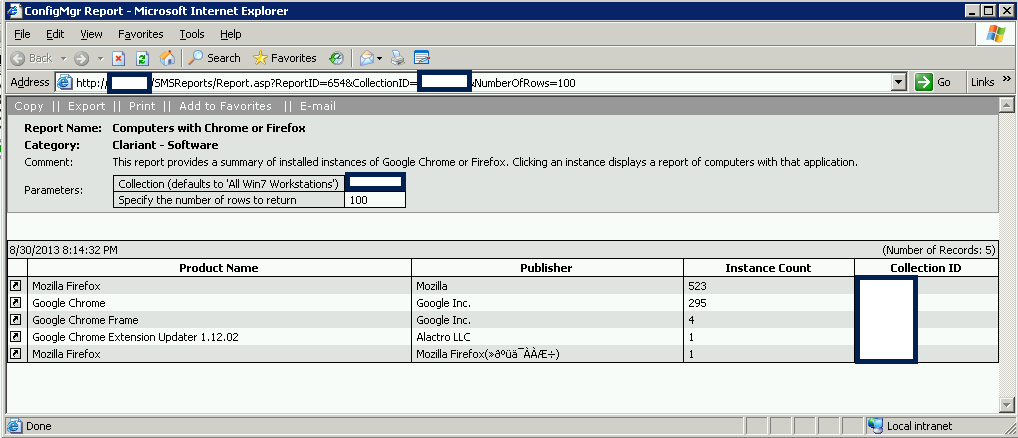Click Add to Favorites report link
Viewport: 1018px width, 438px height.
click(x=225, y=106)
